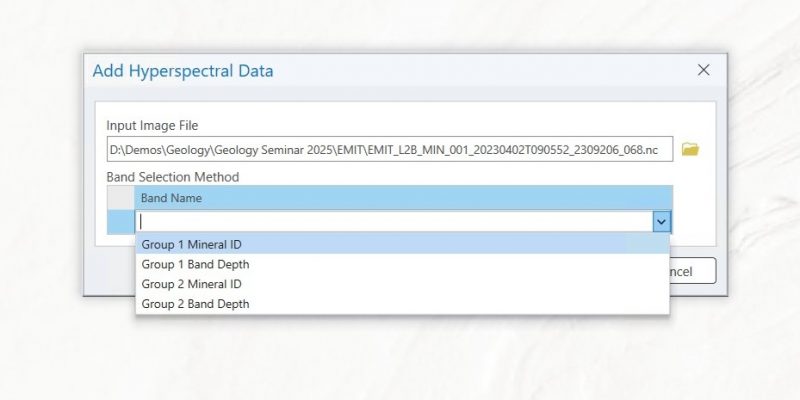Select the blue row header cell
Viewport: 800px width, 400px height.
point(121,222)
